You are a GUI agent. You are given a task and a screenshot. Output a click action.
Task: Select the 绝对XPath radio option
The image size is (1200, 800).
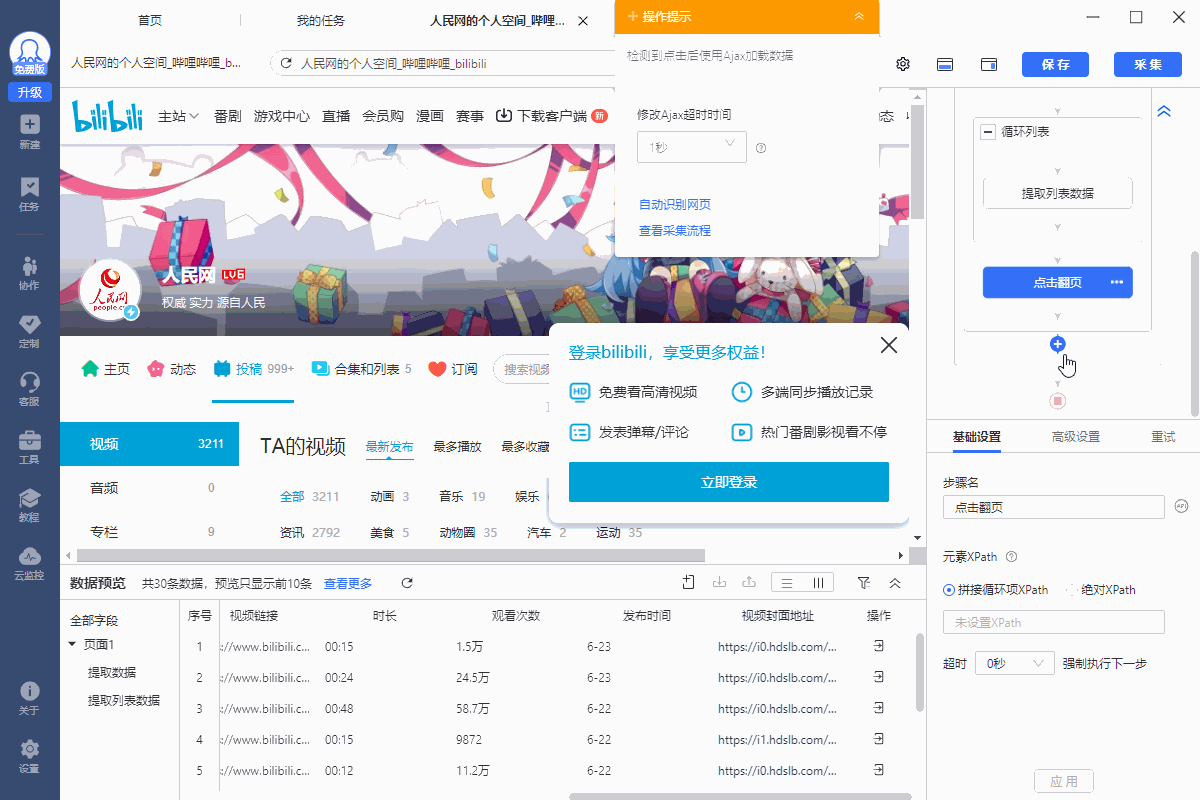(x=1071, y=590)
